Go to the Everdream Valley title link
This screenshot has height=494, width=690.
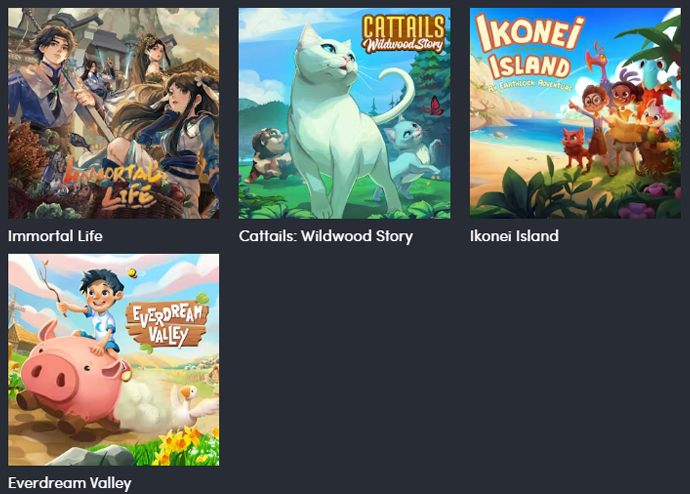(x=70, y=483)
